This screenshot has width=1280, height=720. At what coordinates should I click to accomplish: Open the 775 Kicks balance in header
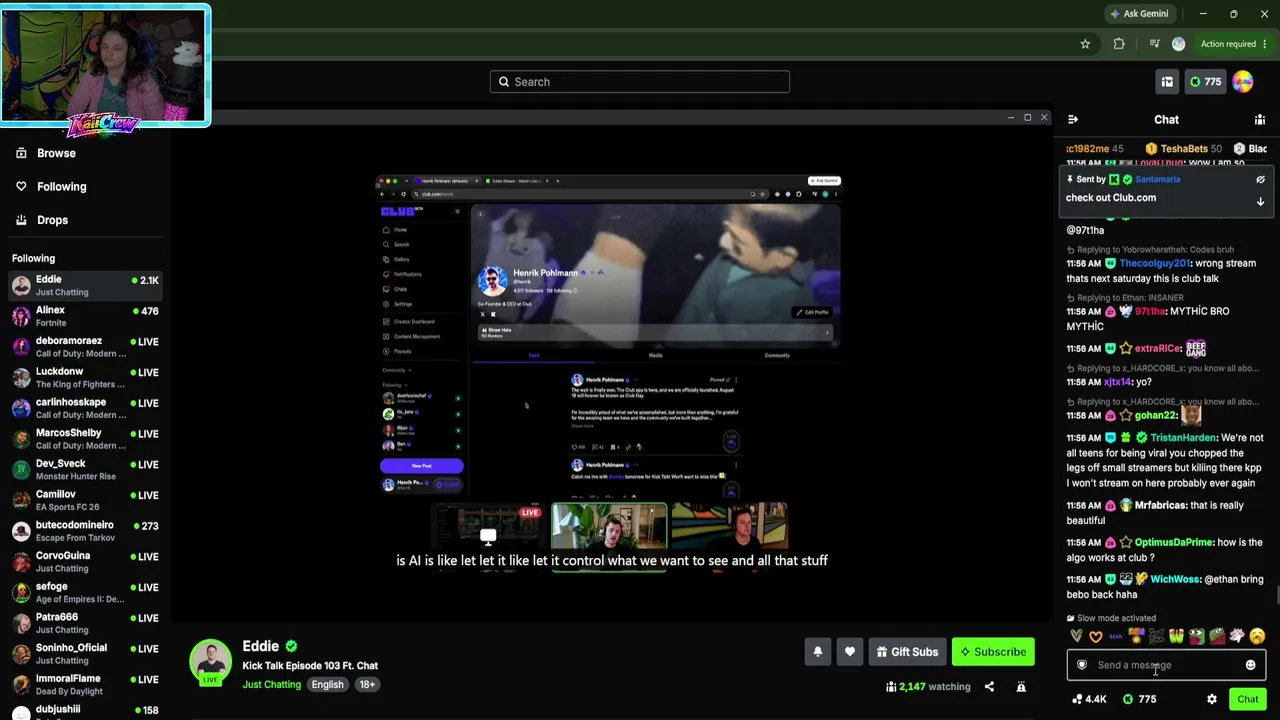[1205, 82]
